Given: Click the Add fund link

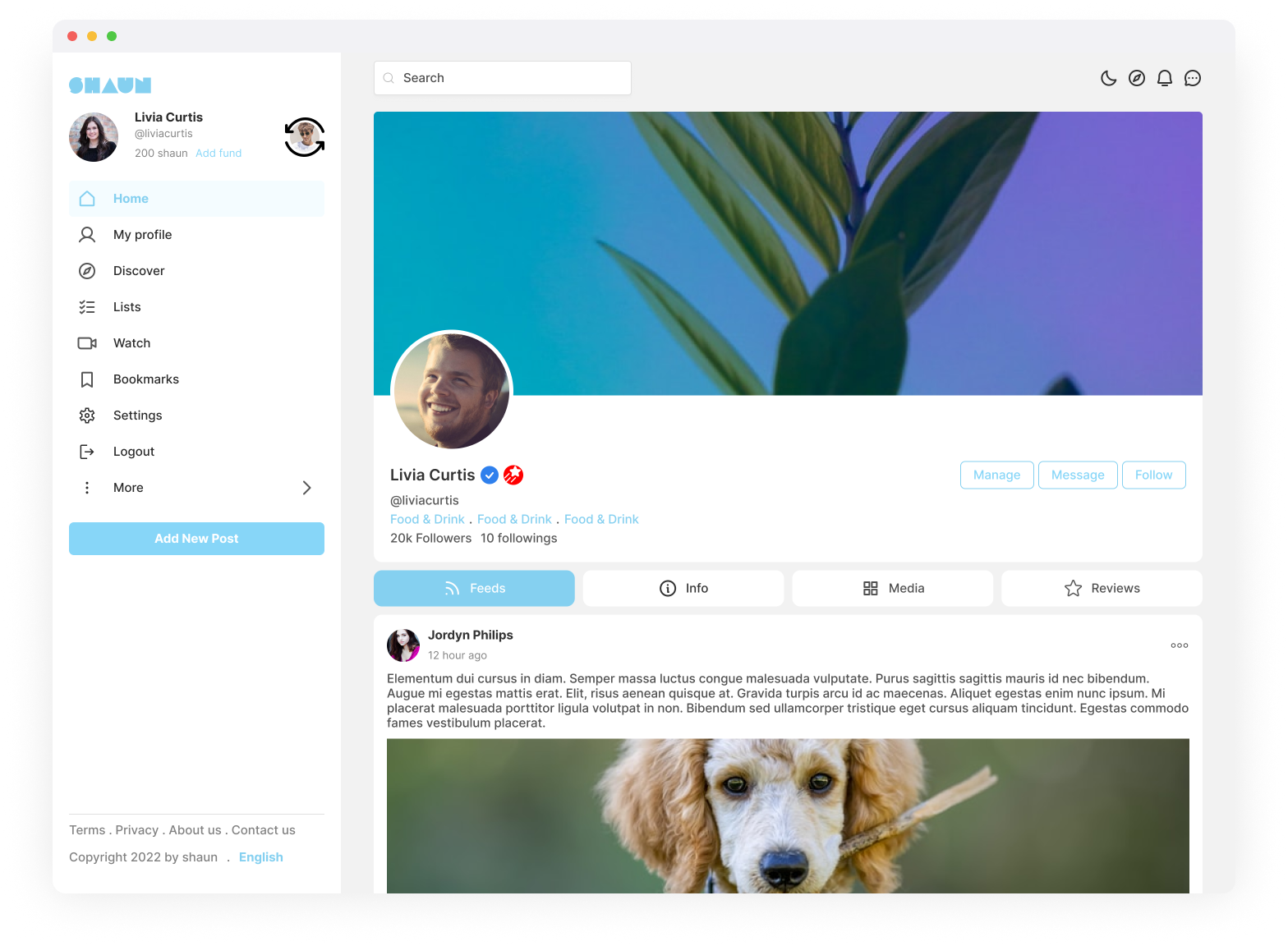Looking at the screenshot, I should pyautogui.click(x=218, y=154).
